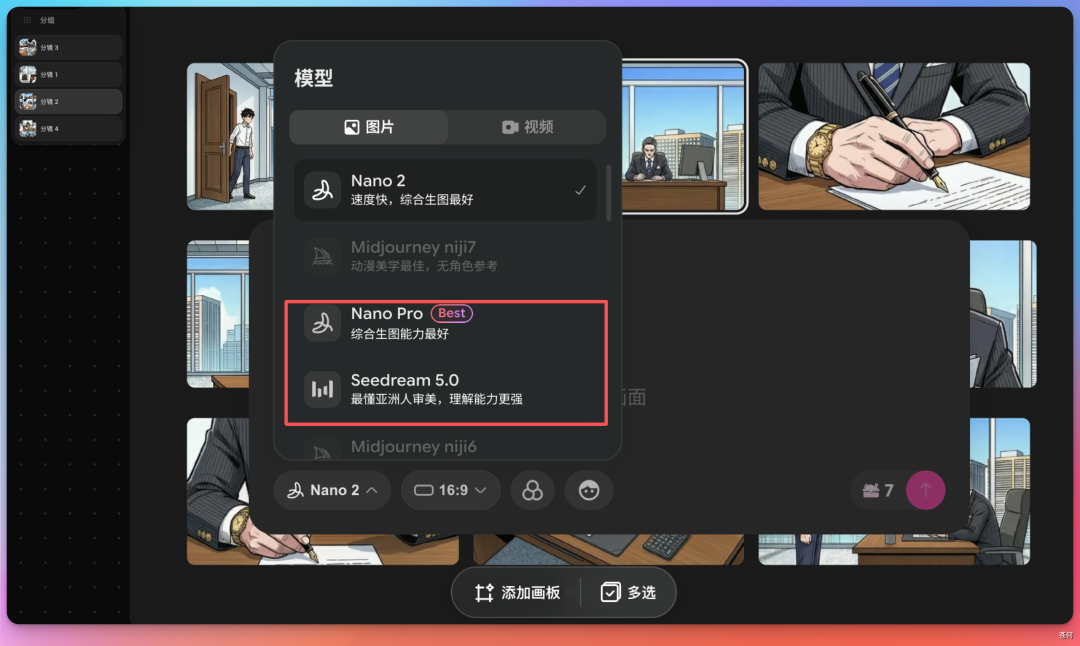Enable 多选 multi-select mode
Screen dimensions: 1080x646
point(629,592)
